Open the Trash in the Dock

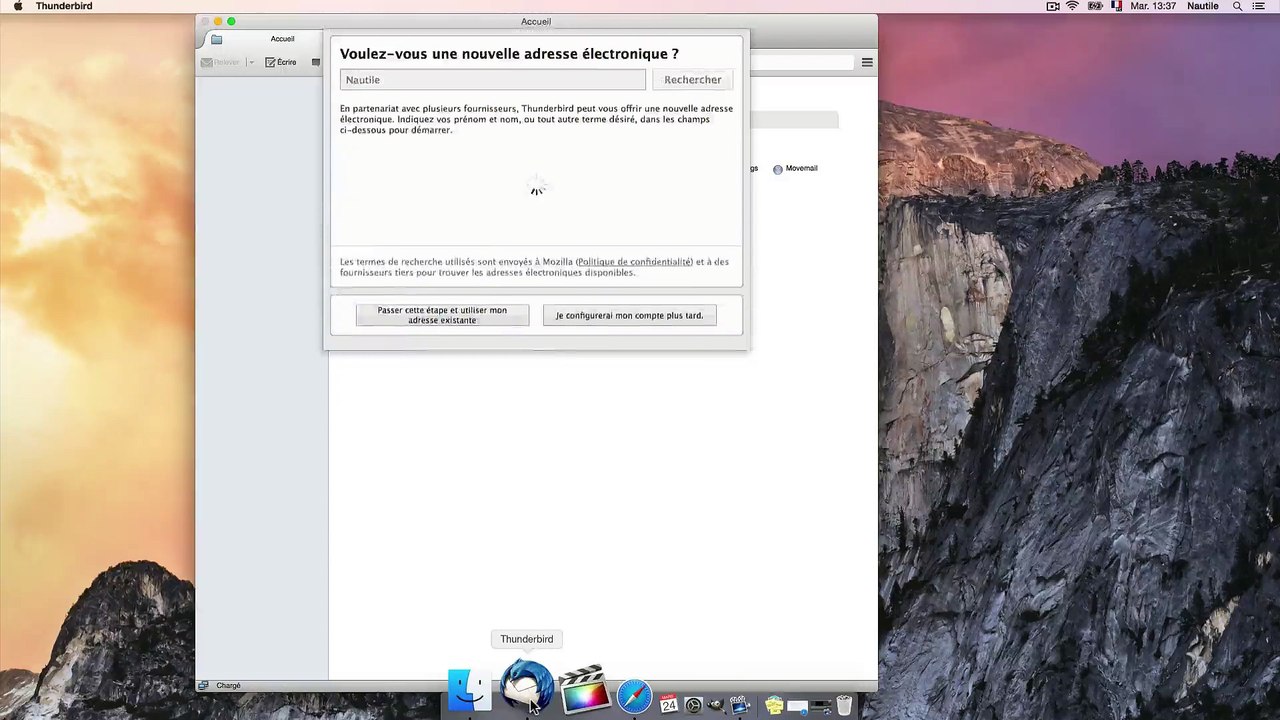844,705
